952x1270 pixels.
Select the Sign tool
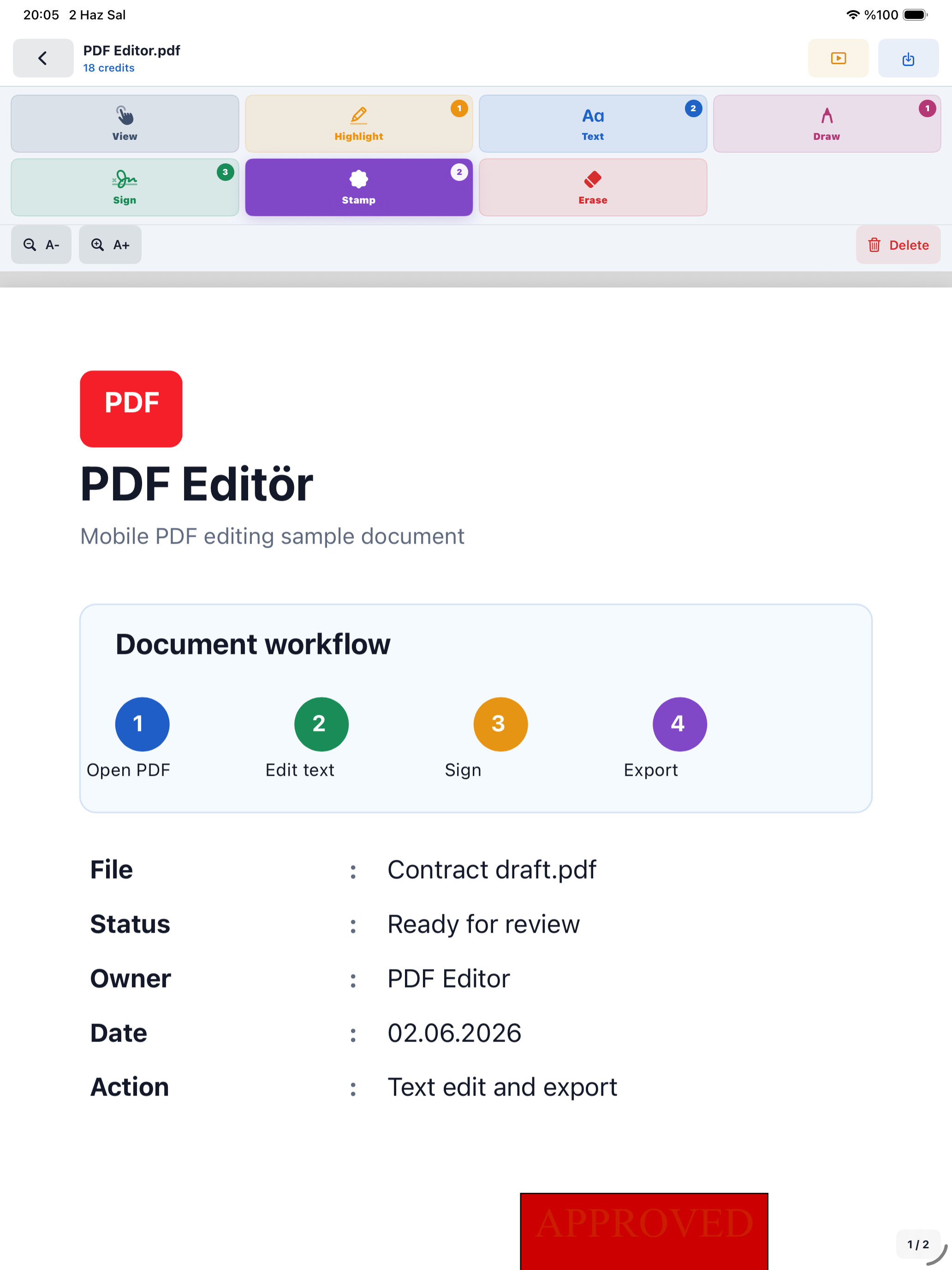pyautogui.click(x=125, y=187)
